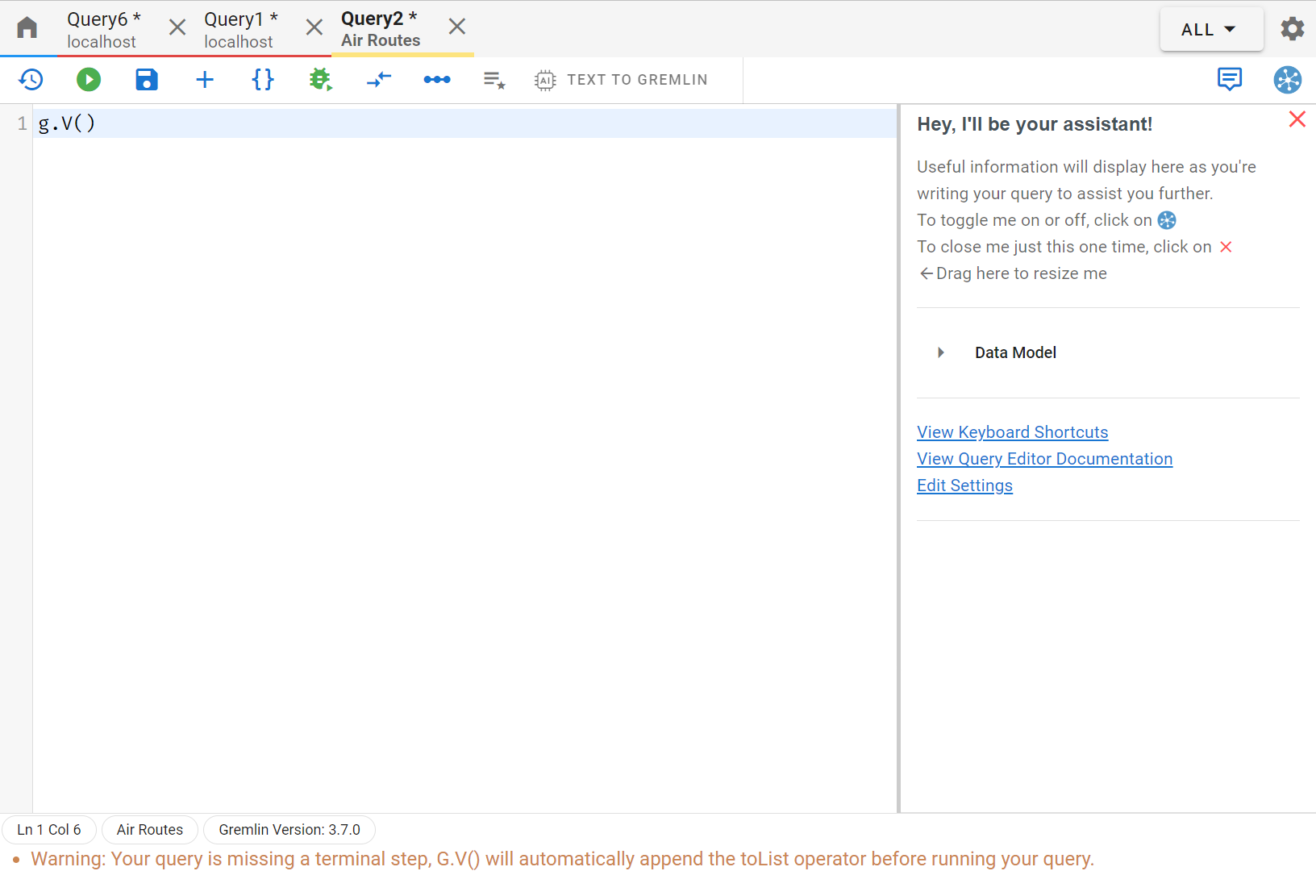Click the three connected dots graph icon
This screenshot has height=896, width=1316.
[437, 79]
